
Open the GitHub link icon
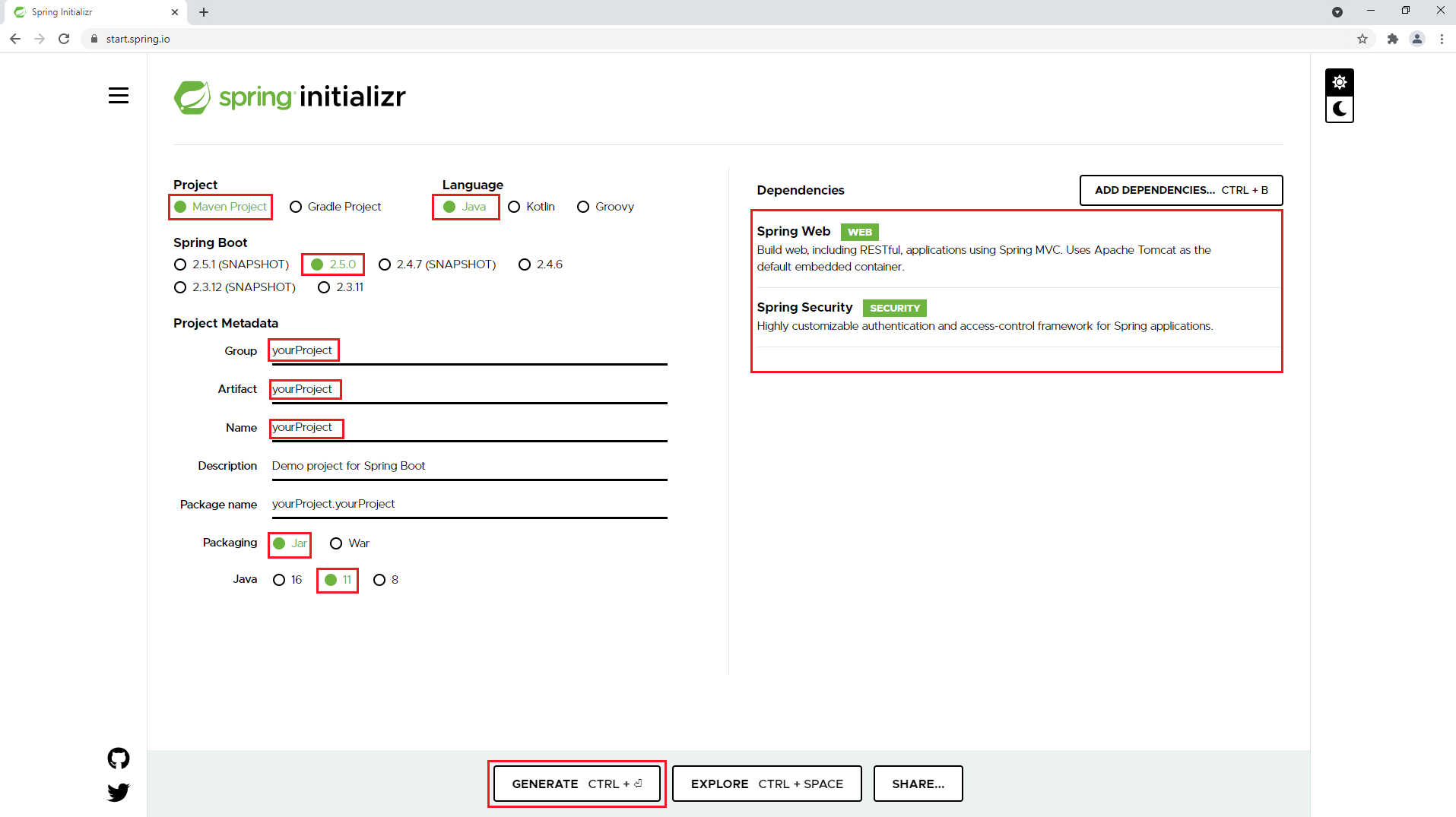coord(119,758)
